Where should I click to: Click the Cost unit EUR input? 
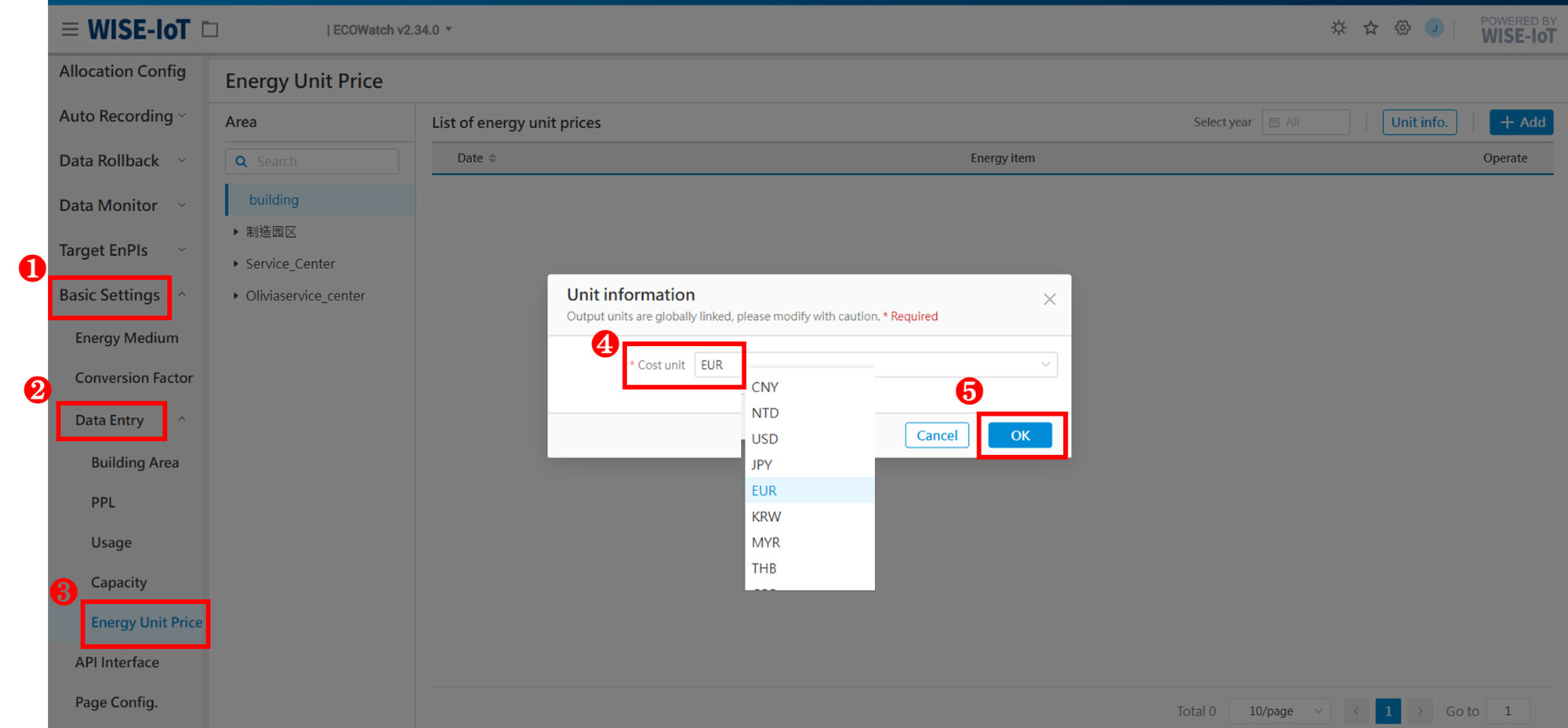pyautogui.click(x=876, y=365)
